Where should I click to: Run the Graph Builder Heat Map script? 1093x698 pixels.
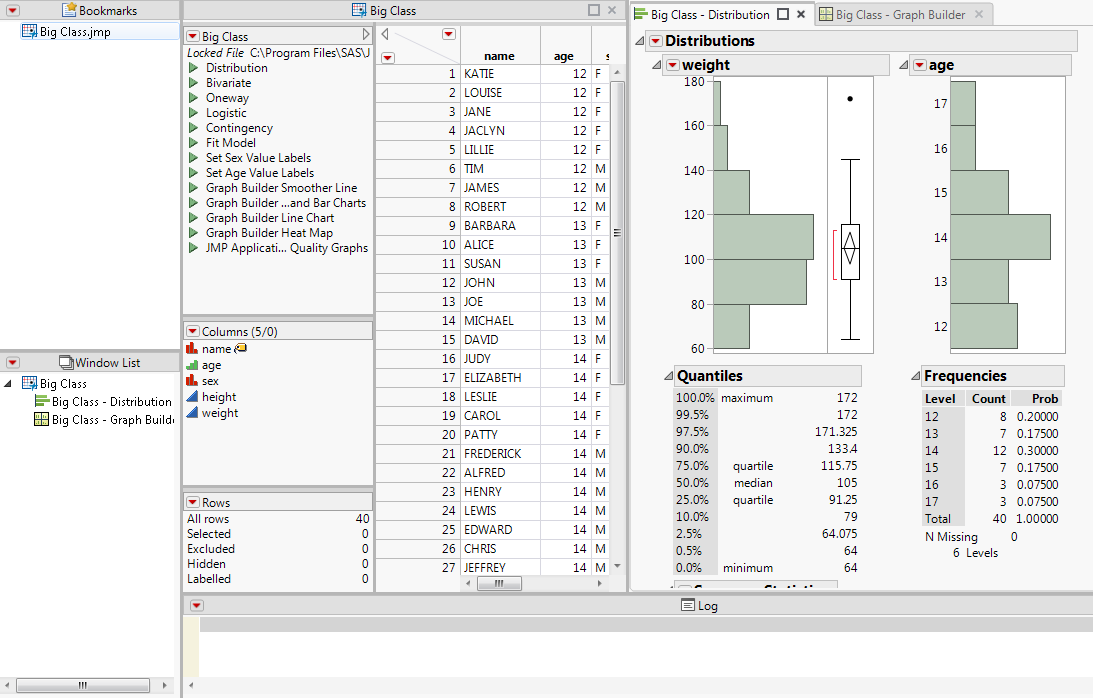(x=194, y=233)
